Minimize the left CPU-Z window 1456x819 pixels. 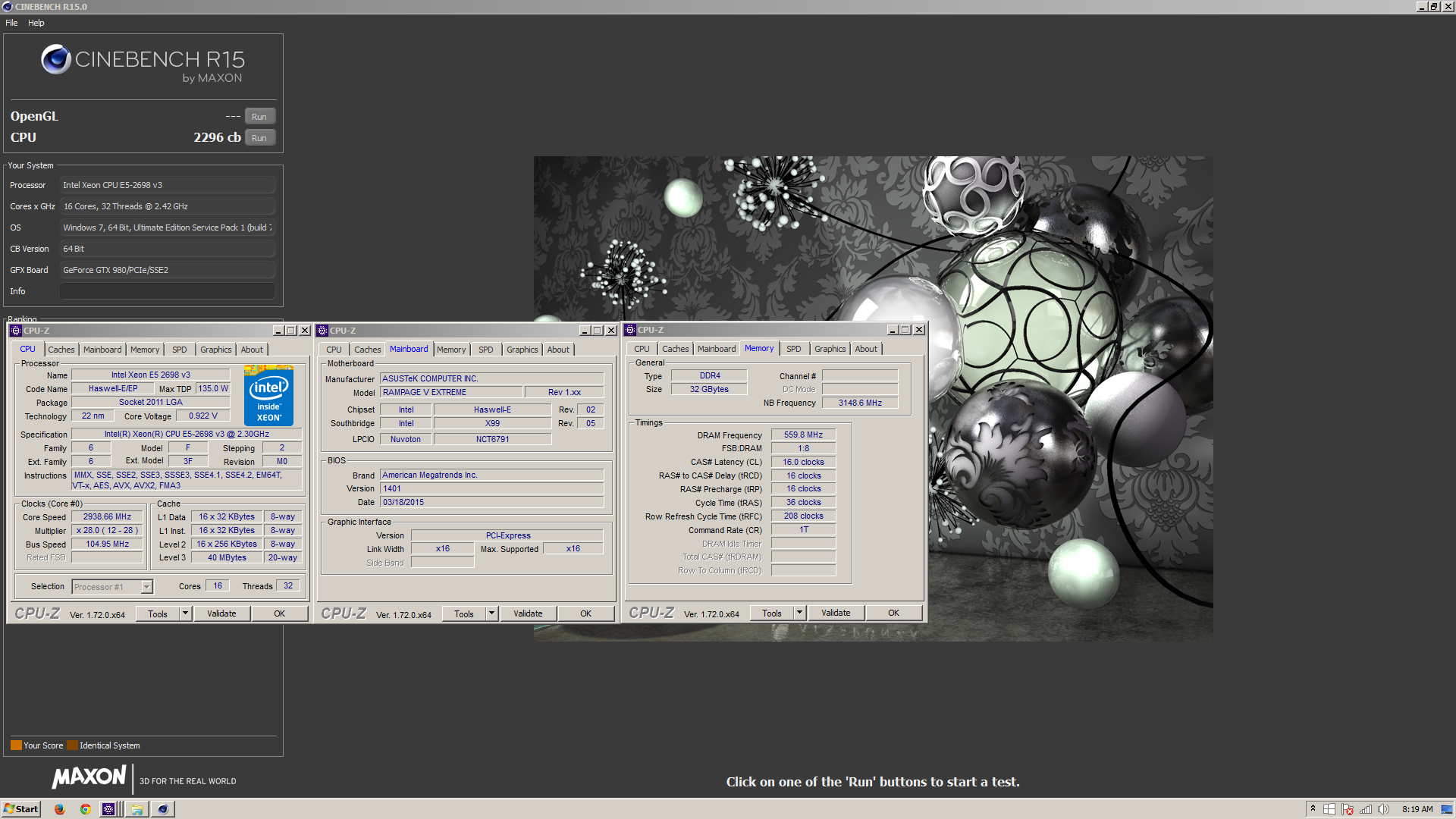[x=278, y=331]
